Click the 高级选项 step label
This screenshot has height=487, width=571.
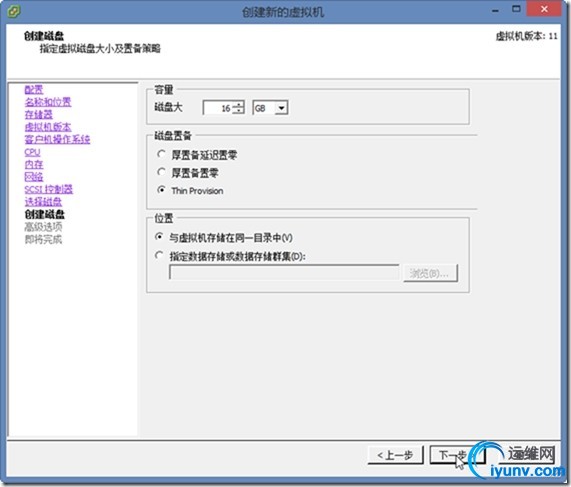[43, 227]
